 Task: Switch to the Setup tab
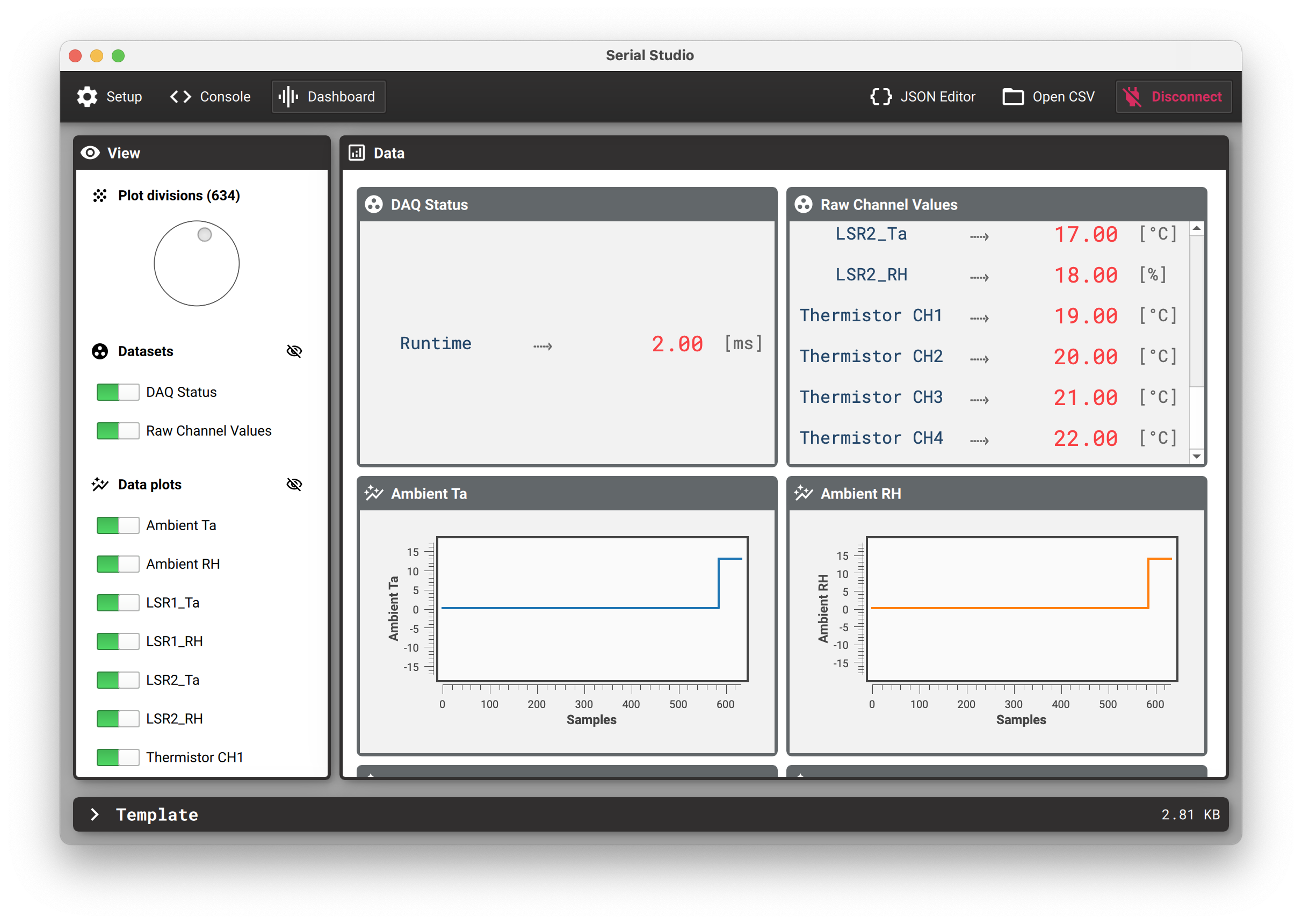pos(124,97)
